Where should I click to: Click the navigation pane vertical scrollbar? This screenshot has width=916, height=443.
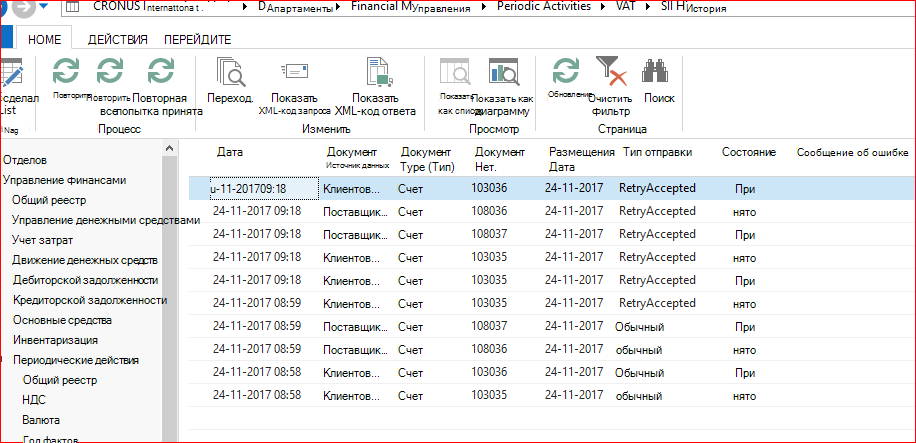pyautogui.click(x=169, y=298)
